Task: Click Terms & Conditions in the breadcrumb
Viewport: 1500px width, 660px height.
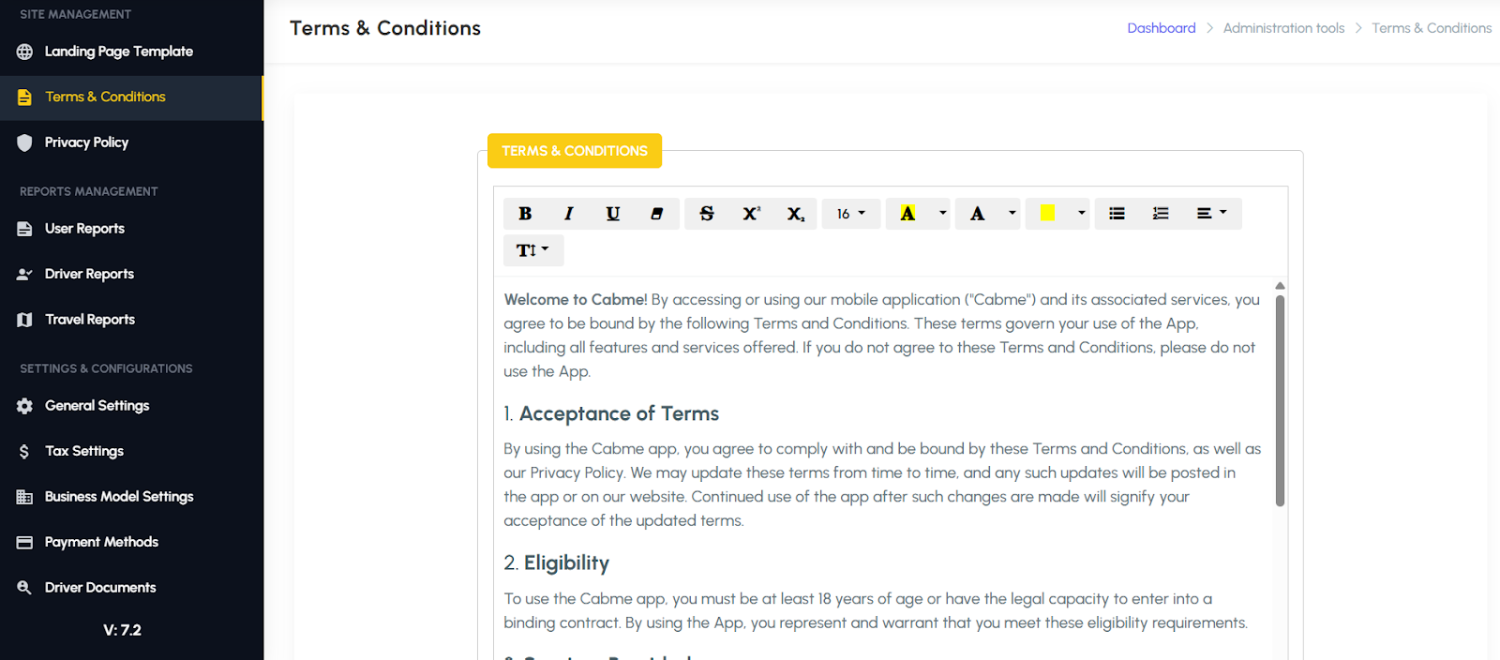Action: 1431,28
